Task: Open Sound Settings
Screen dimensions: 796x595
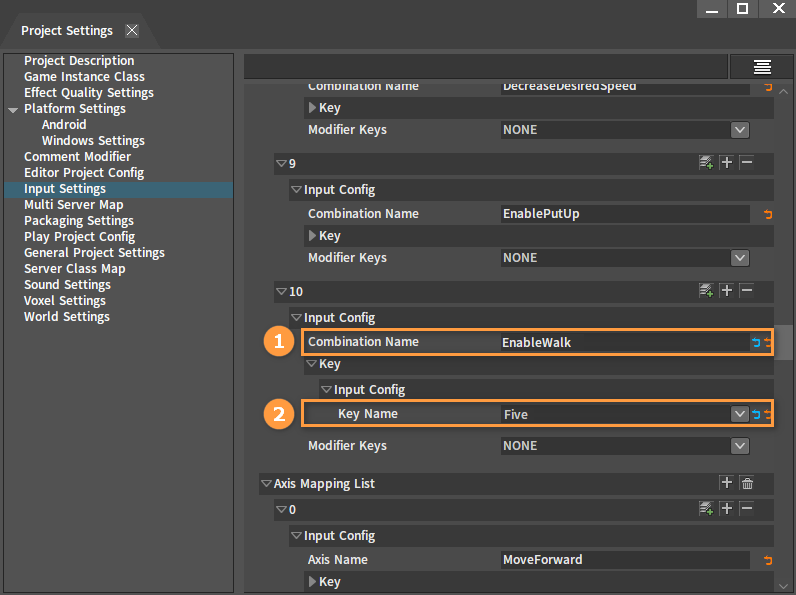Action: [67, 285]
